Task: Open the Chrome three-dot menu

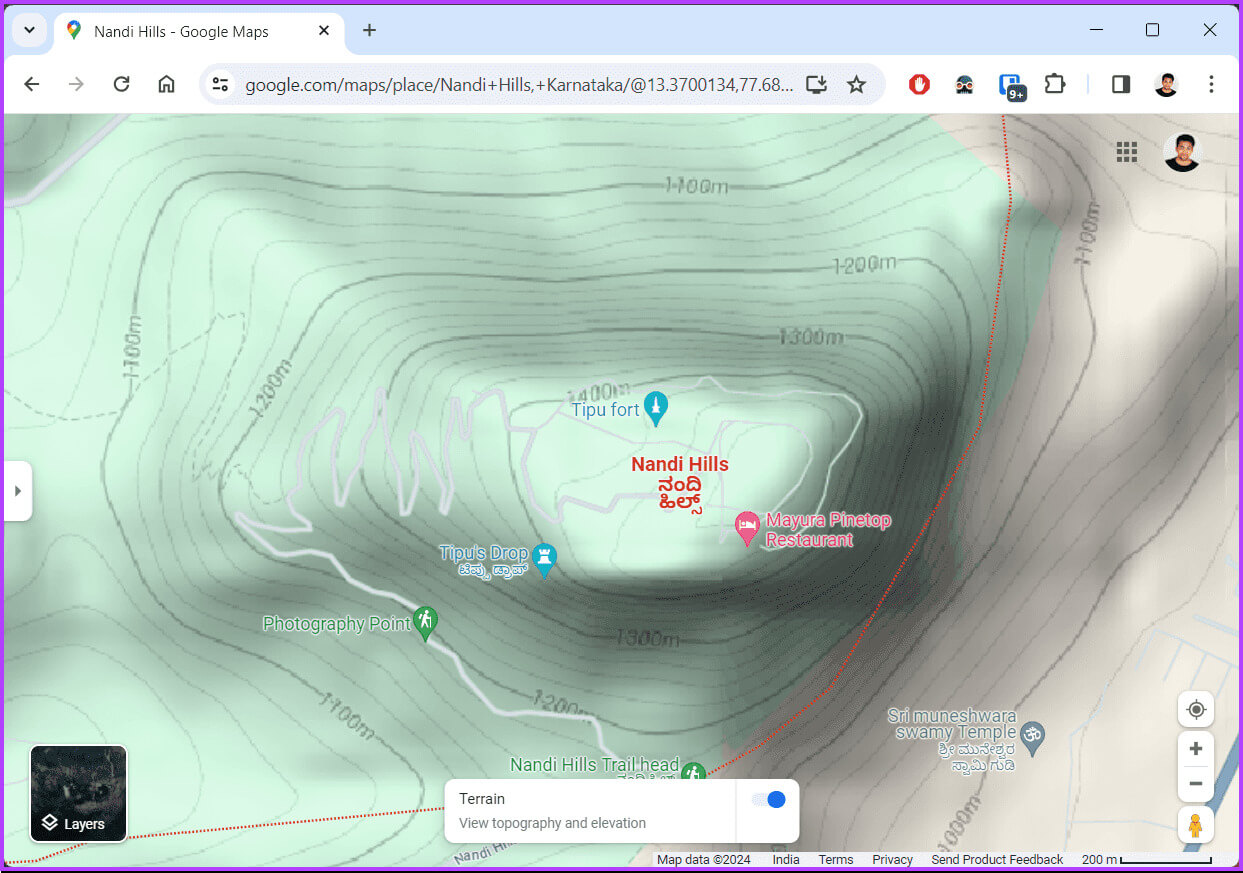Action: tap(1211, 85)
